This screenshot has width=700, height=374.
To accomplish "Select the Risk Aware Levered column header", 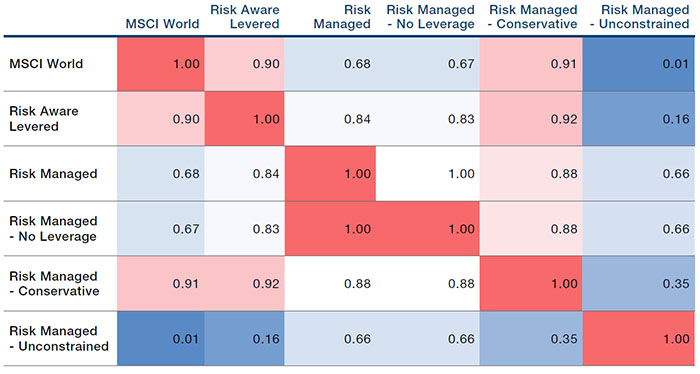I will tap(245, 17).
